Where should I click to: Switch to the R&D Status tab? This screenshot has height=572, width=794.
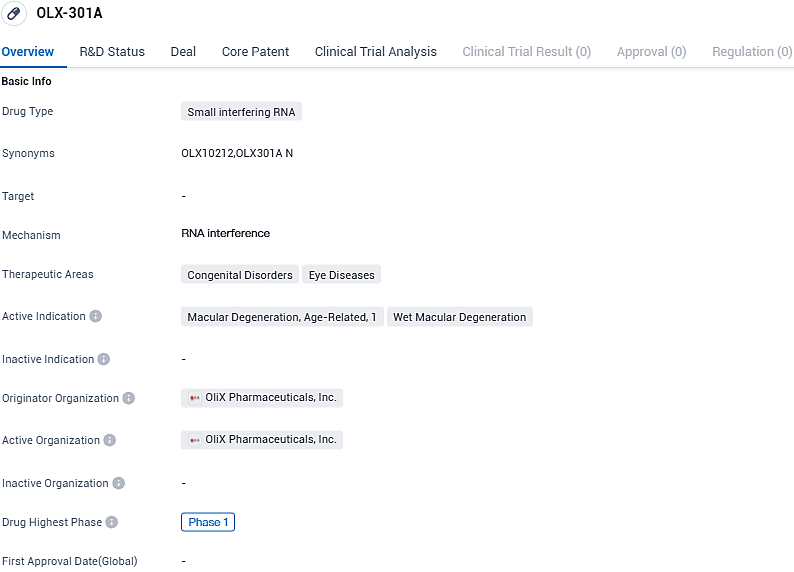click(112, 52)
